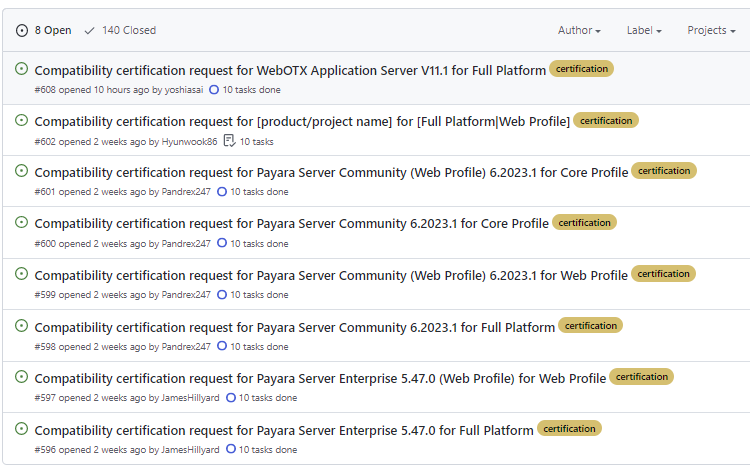The image size is (750, 473).
Task: Click tasks progress circle on issue #597
Action: (231, 397)
